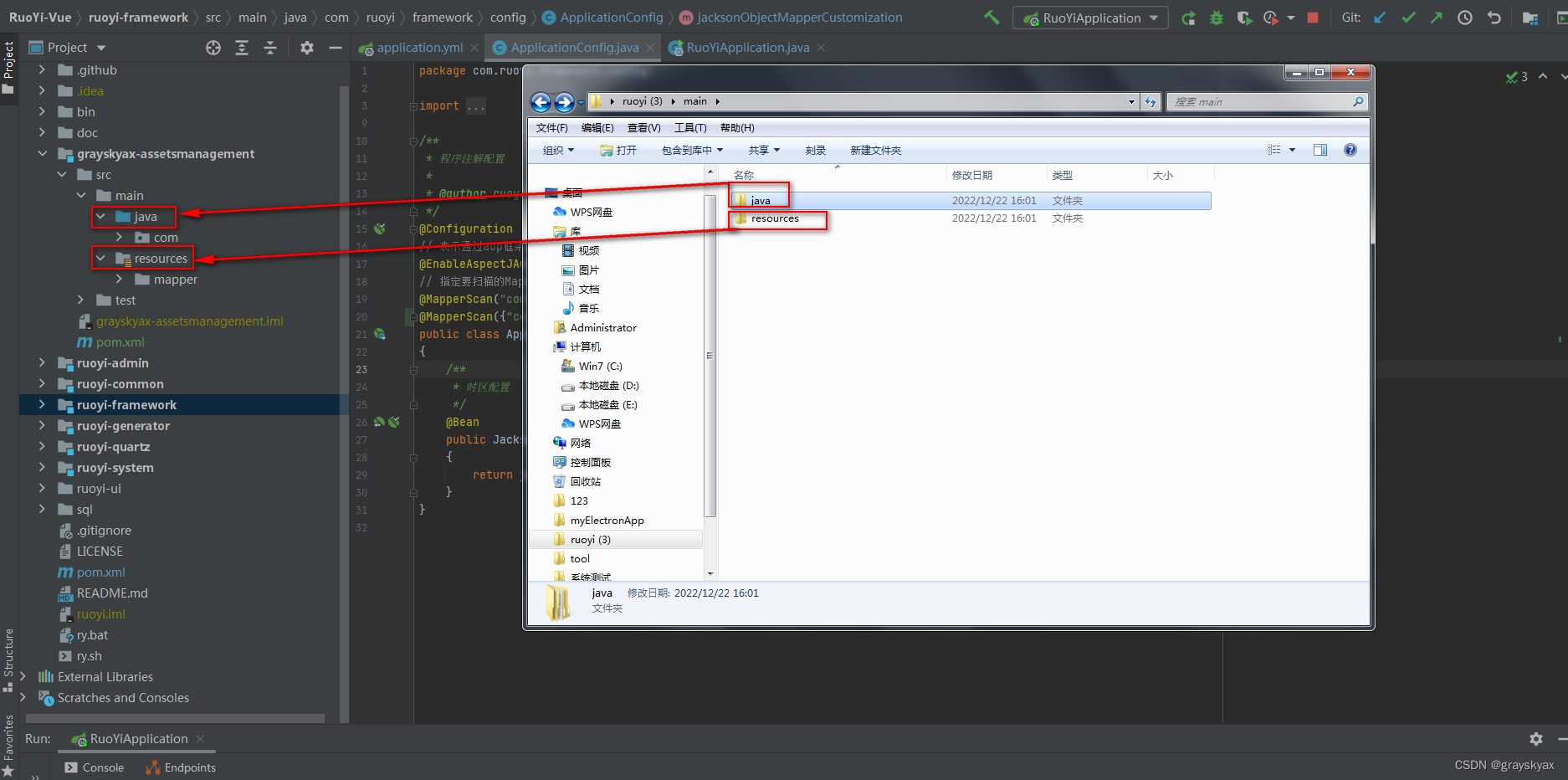1568x780 pixels.
Task: Click the Run panel settings gear
Action: pos(1536,739)
